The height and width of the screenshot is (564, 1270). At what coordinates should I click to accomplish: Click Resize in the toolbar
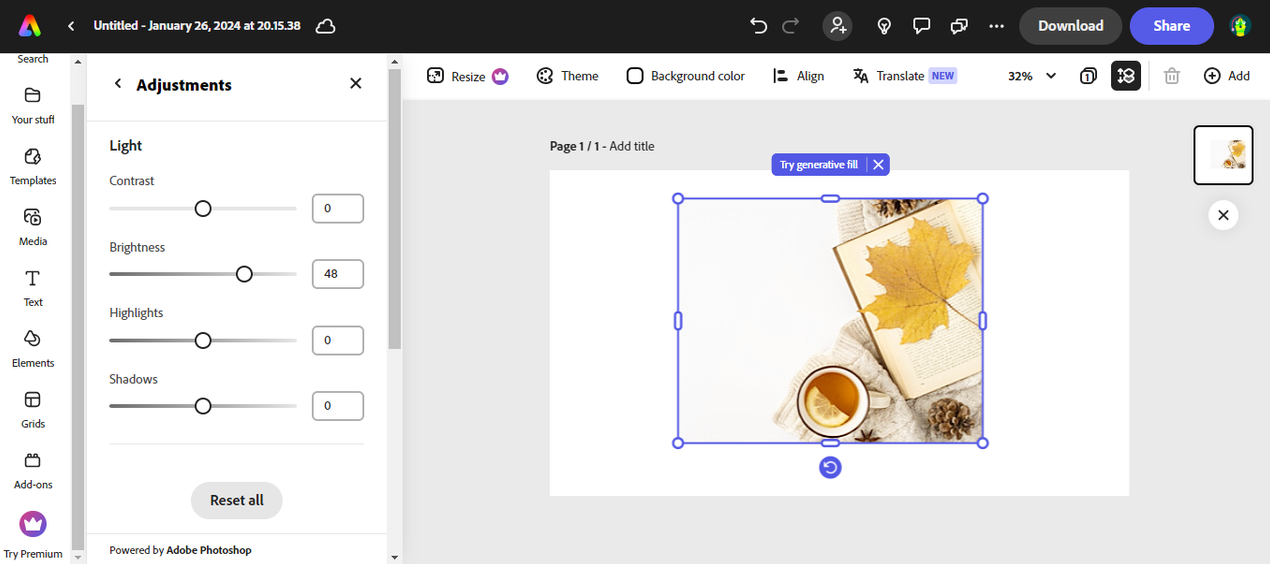(x=467, y=76)
